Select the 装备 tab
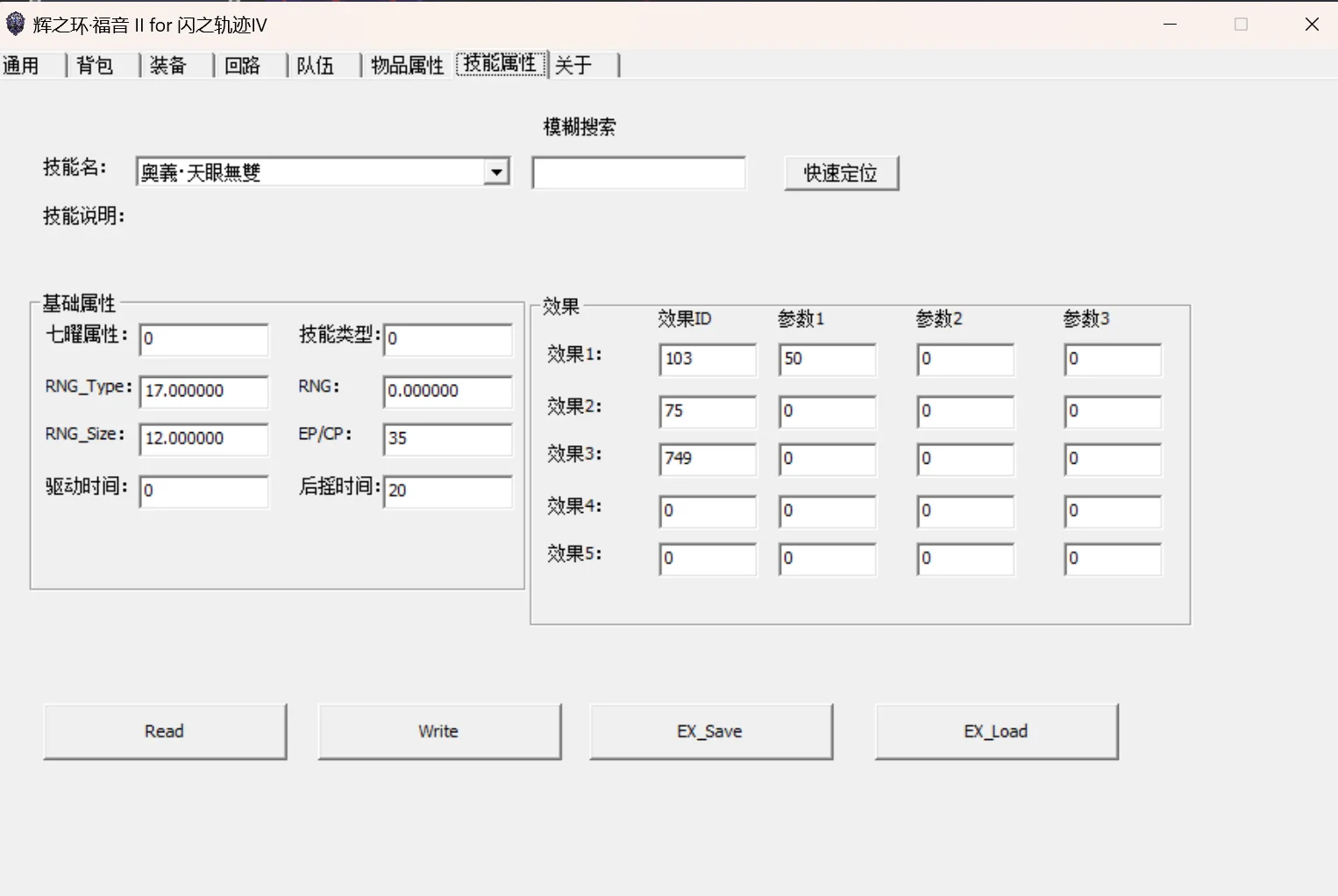 pos(168,66)
